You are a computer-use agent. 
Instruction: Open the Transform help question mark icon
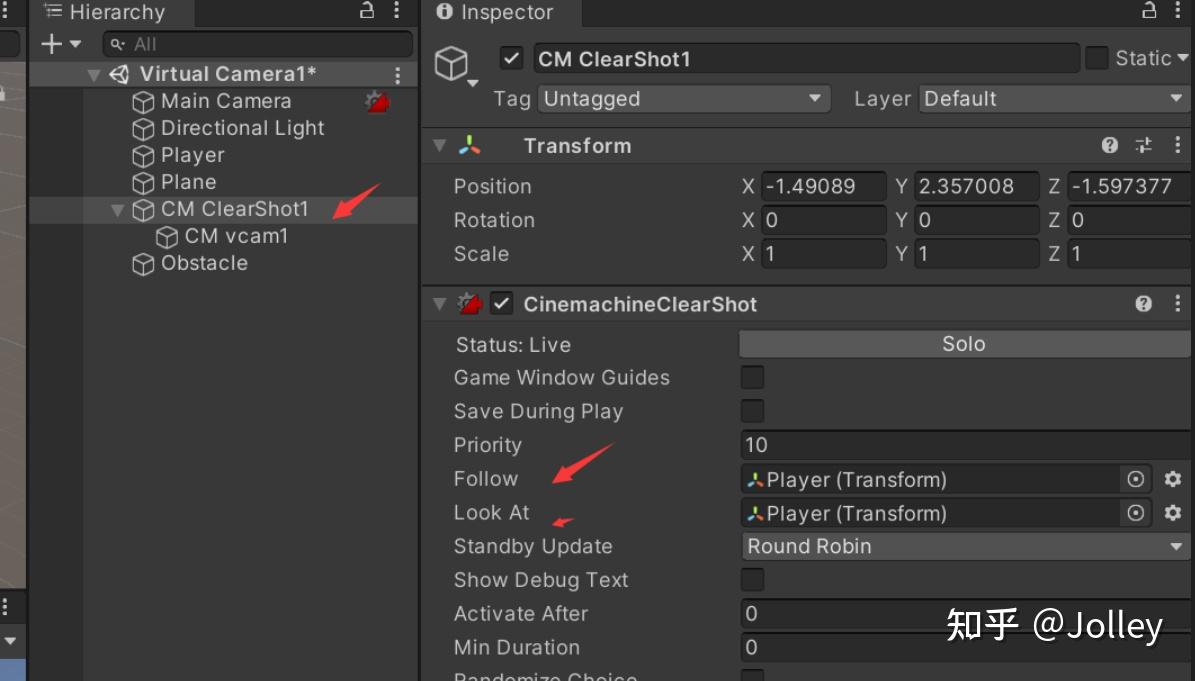(1109, 145)
